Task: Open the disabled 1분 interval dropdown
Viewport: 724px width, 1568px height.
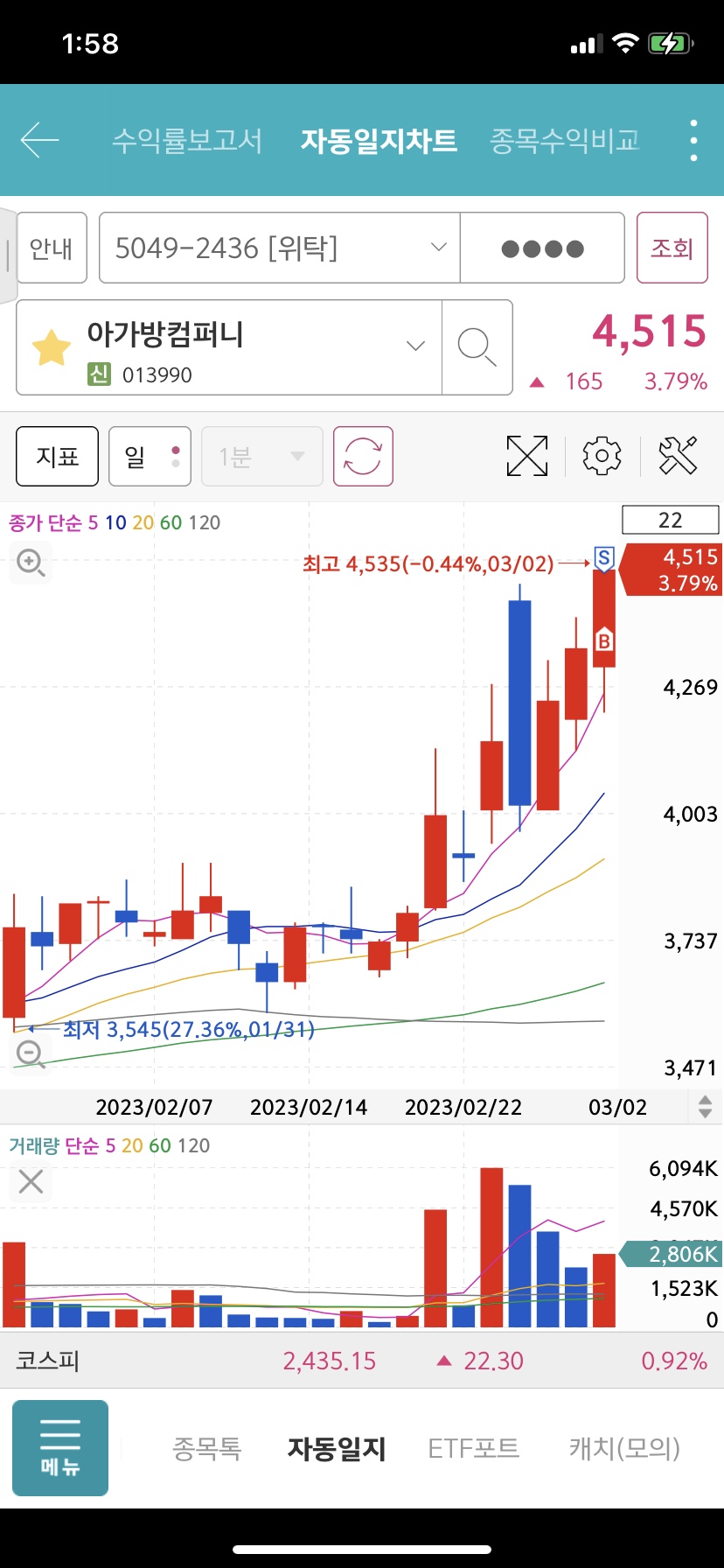Action: click(262, 456)
